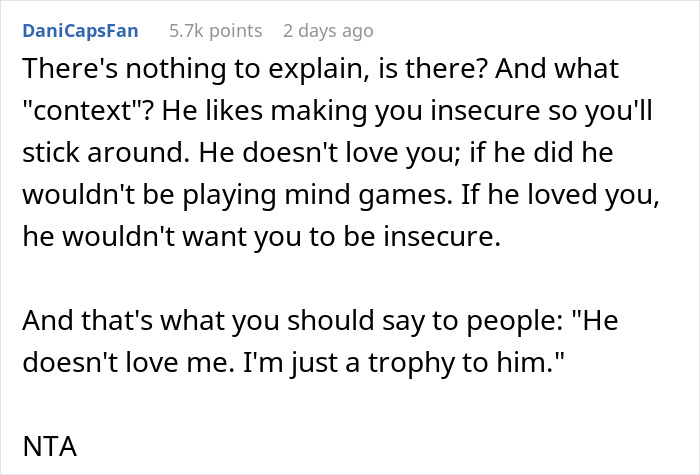This screenshot has height=475, width=700.
Task: Click the '2 days ago' timestamp
Action: [328, 31]
